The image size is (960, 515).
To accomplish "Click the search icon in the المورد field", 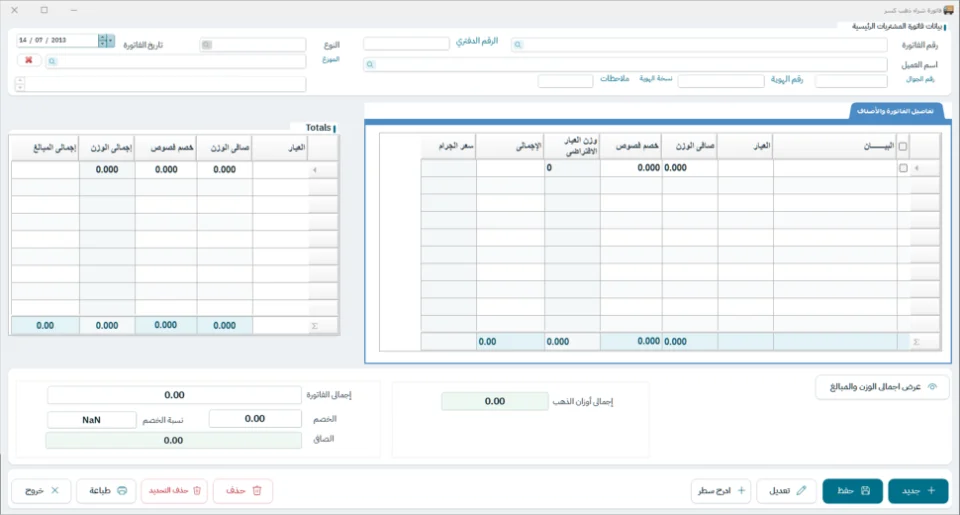I will click(x=52, y=61).
